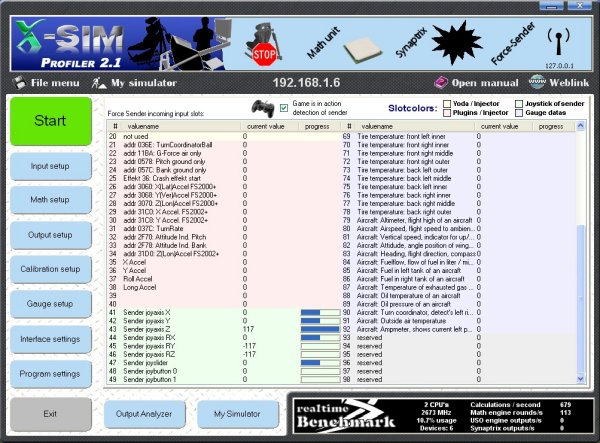Toggle Game is in action detection checkbox
The width and height of the screenshot is (600, 443).
tap(284, 108)
